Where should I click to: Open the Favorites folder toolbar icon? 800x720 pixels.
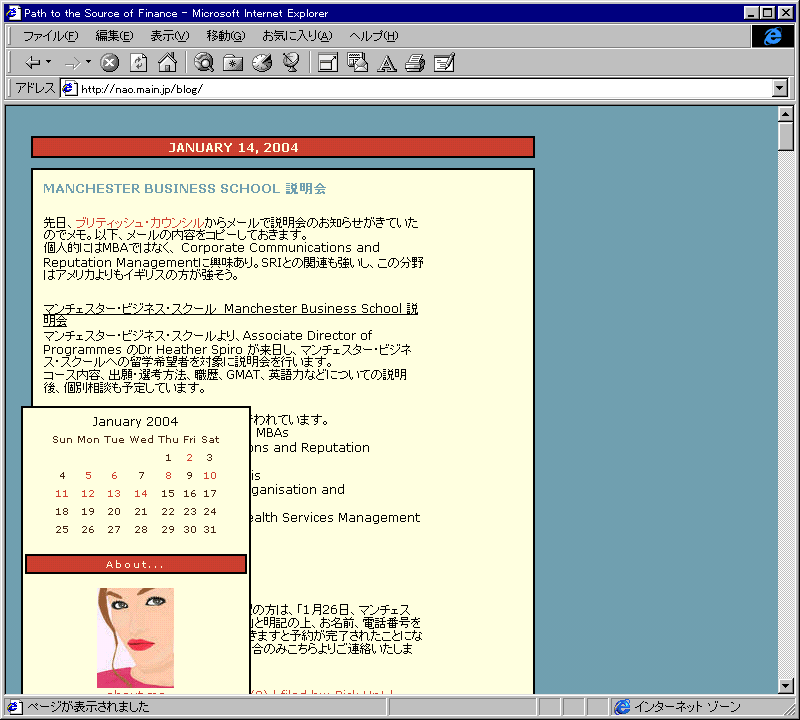[233, 63]
